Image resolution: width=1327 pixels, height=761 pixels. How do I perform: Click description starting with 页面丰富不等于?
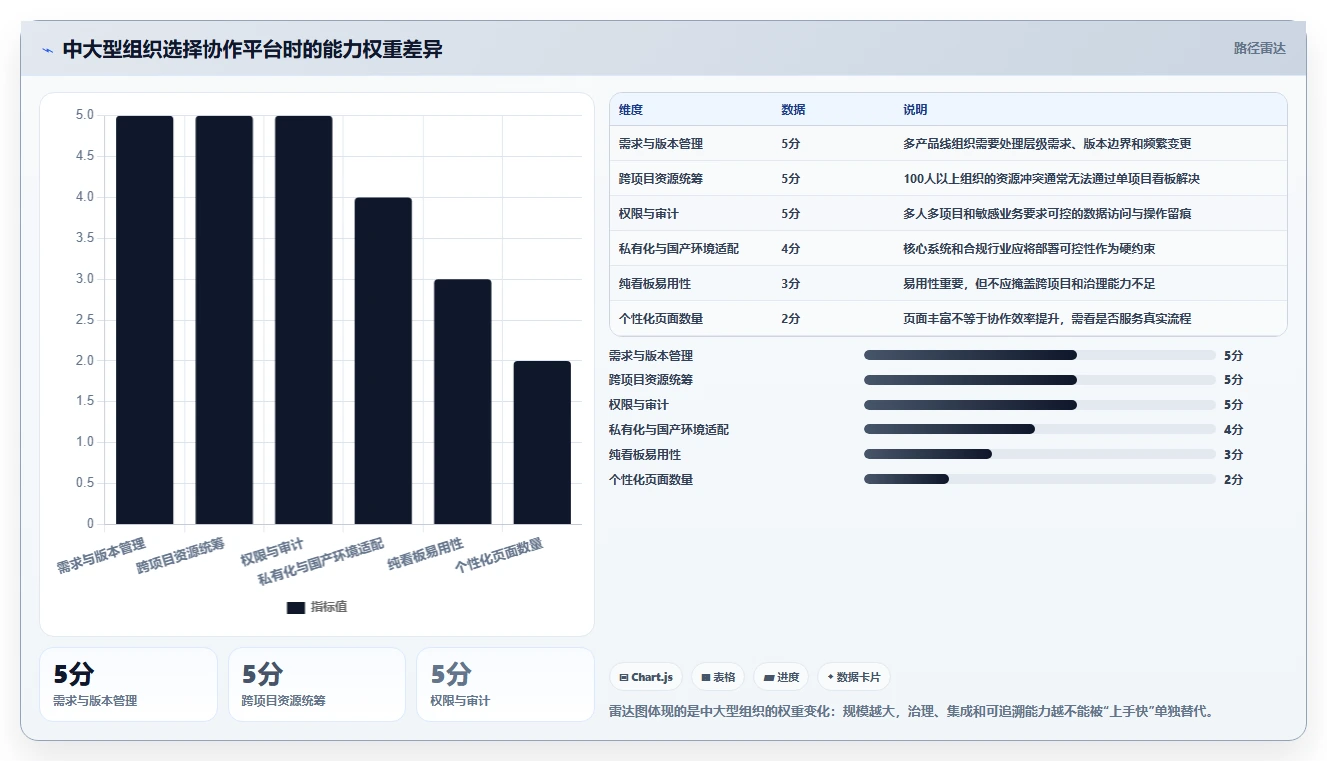1047,319
